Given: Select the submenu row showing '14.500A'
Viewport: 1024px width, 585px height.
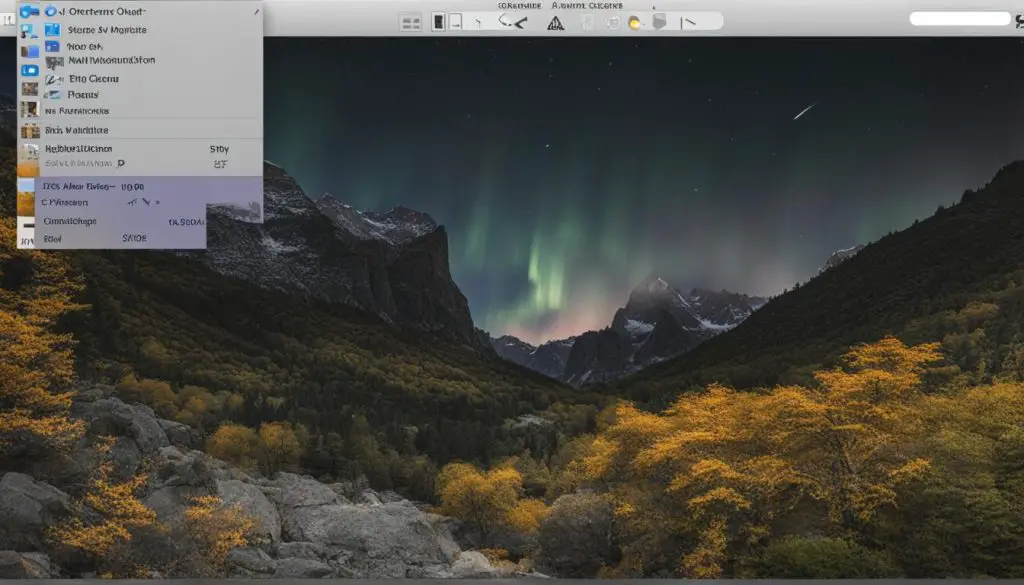Looking at the screenshot, I should click(x=121, y=222).
